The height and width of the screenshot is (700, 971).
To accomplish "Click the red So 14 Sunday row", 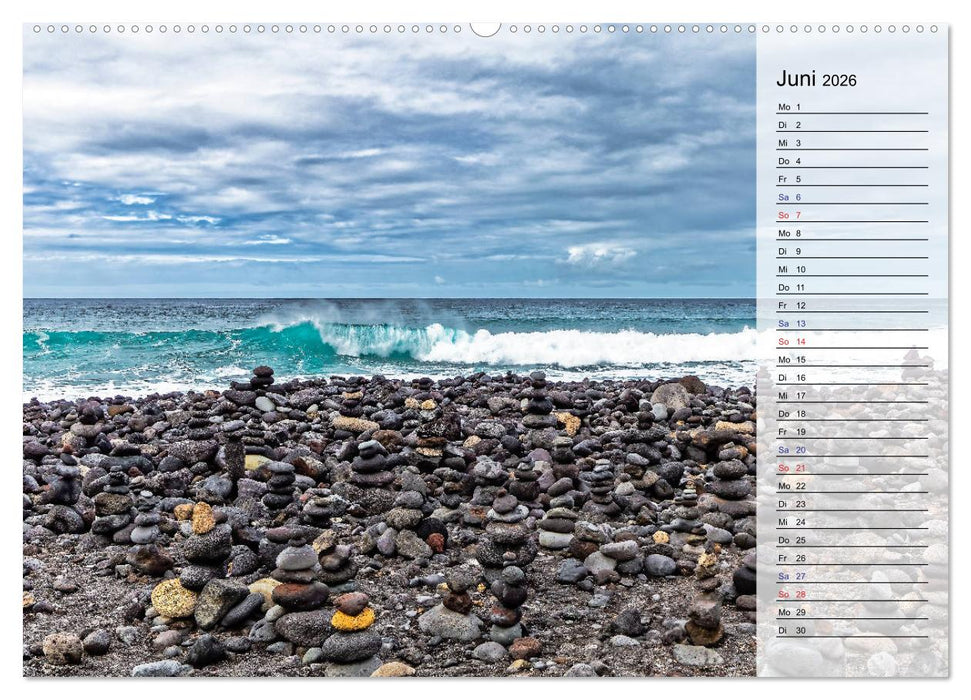I will [850, 341].
